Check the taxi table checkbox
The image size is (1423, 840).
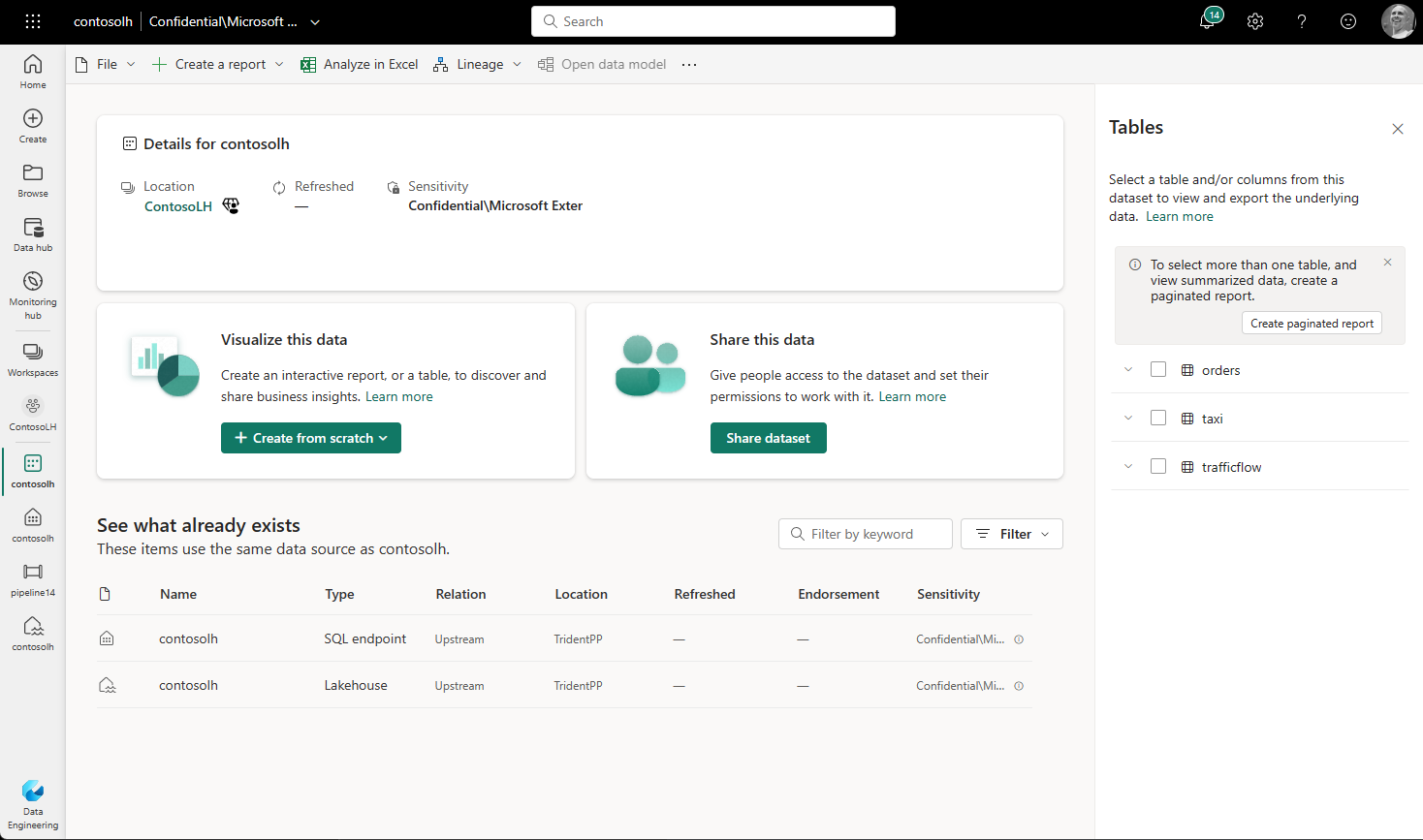1158,418
